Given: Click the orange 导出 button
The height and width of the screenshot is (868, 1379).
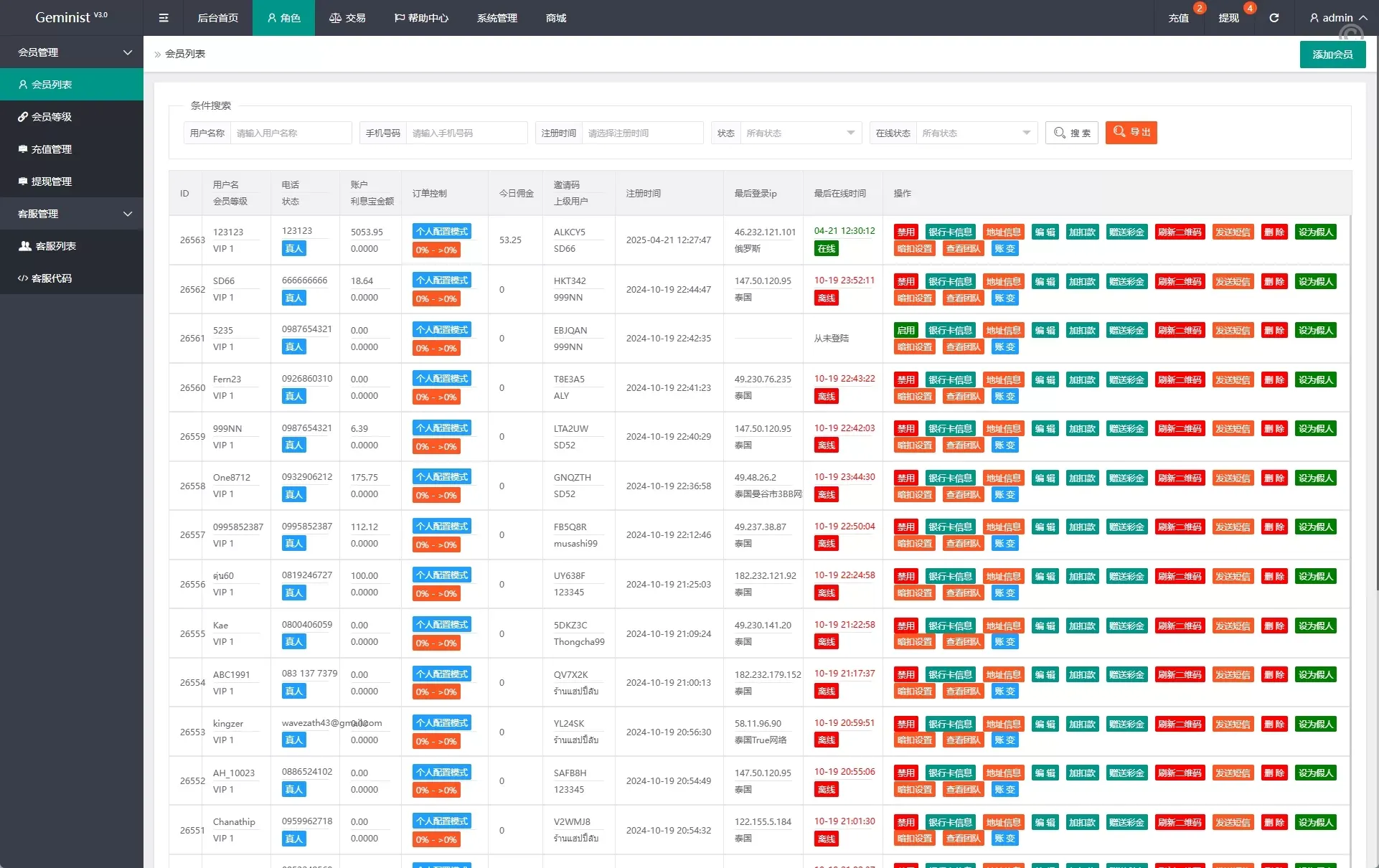Looking at the screenshot, I should tap(1131, 133).
